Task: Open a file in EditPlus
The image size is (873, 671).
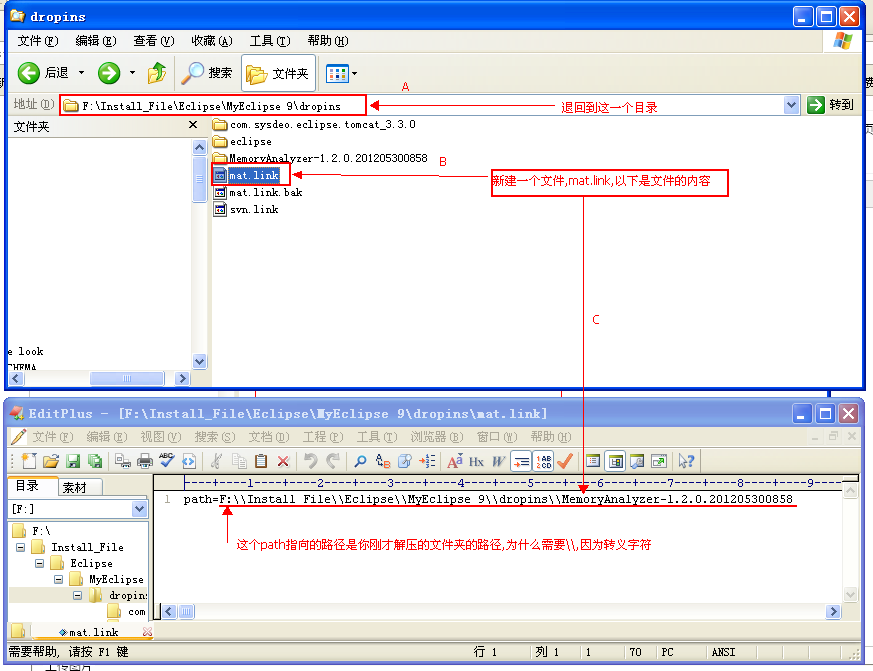Action: (x=53, y=459)
